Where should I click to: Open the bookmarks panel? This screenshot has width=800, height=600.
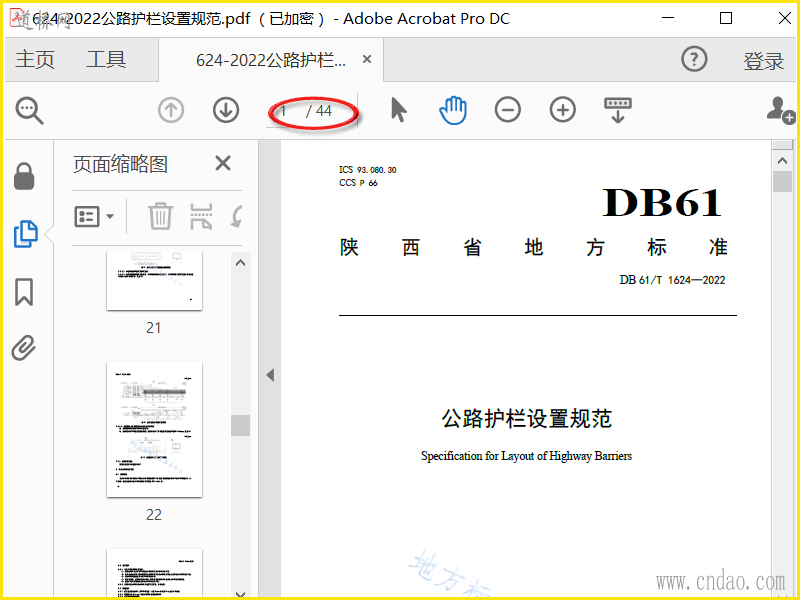point(24,292)
